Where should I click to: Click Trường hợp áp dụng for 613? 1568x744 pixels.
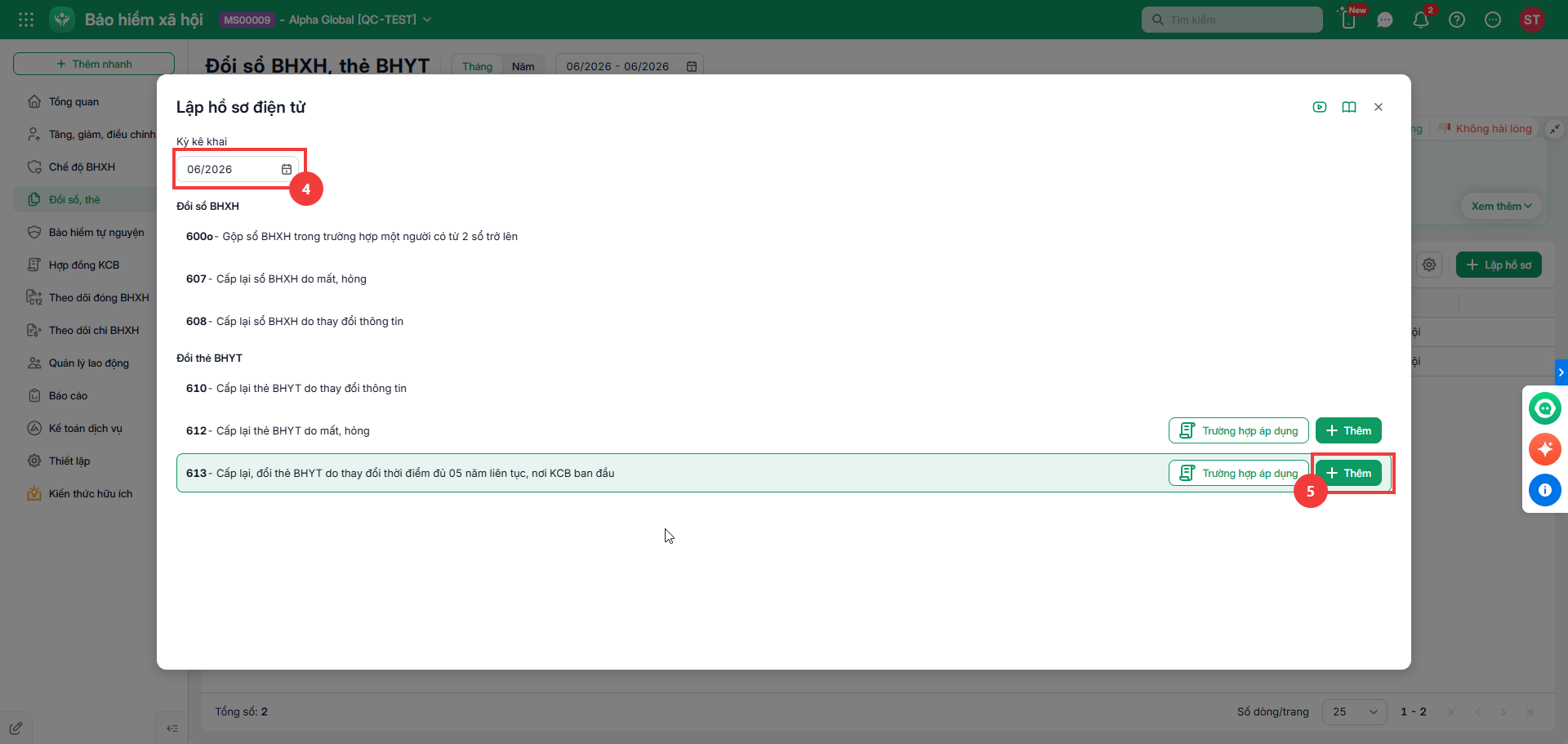1239,473
